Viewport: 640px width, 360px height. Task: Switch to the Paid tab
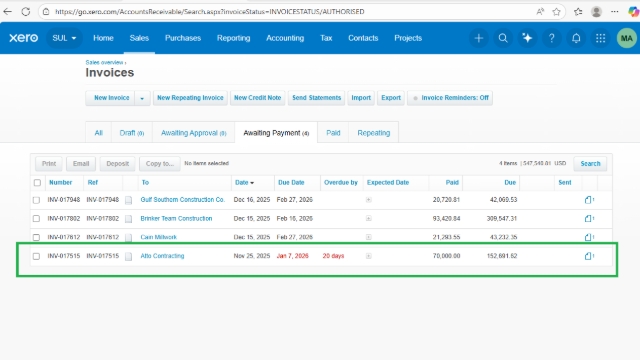pyautogui.click(x=333, y=133)
